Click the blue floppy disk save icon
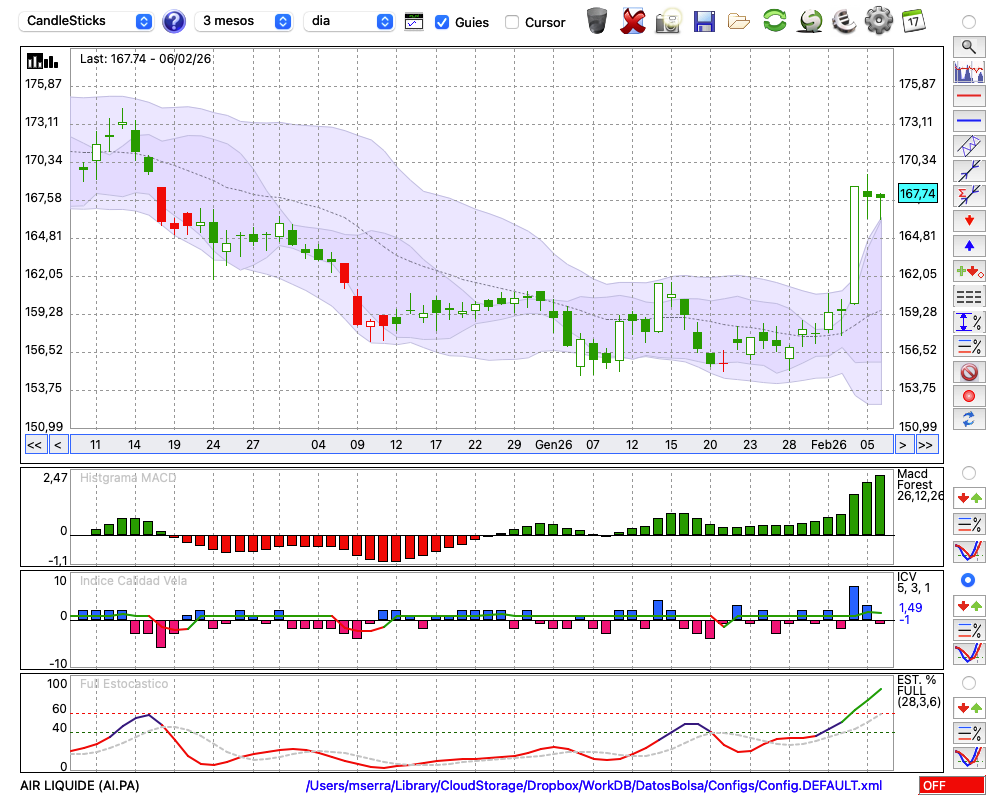The width and height of the screenshot is (1000, 800). click(x=704, y=21)
